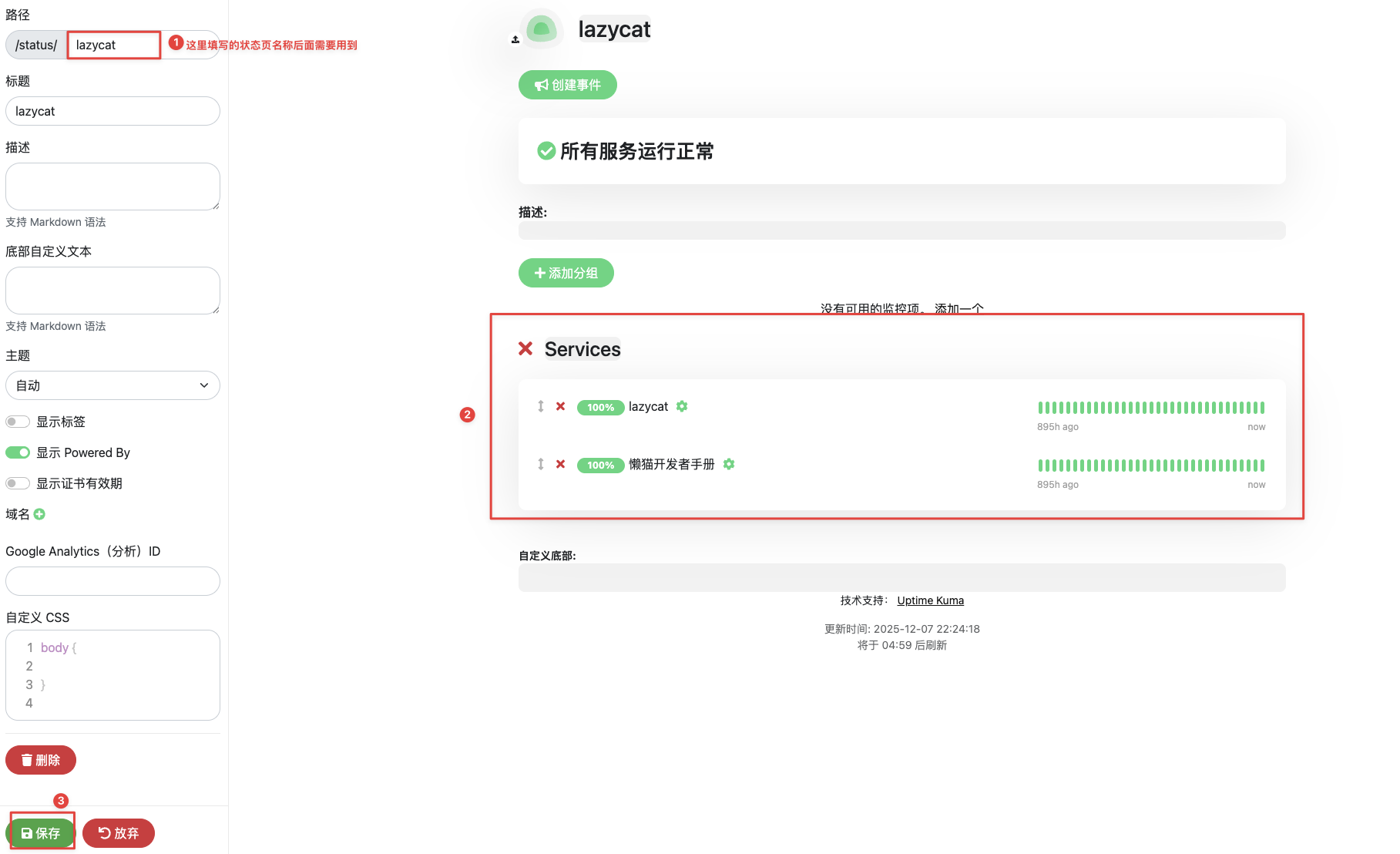Open settings gear for 懒猫开发者手册 monitor
Image resolution: width=1400 pixels, height=854 pixels.
tap(729, 464)
